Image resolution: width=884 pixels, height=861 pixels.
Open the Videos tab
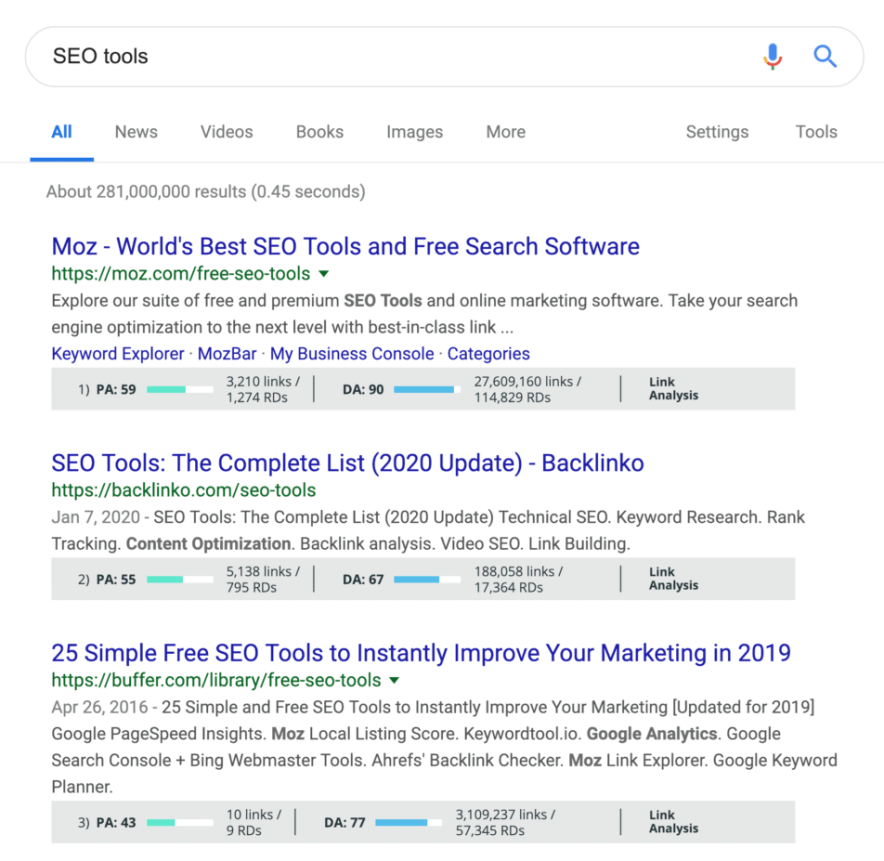(226, 132)
